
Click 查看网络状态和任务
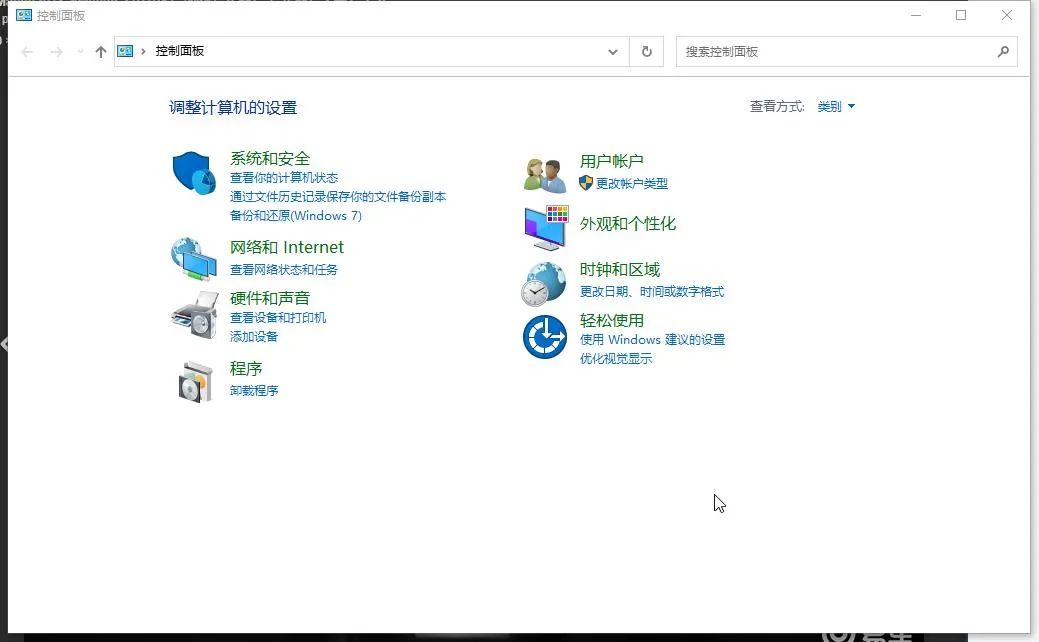click(287, 269)
